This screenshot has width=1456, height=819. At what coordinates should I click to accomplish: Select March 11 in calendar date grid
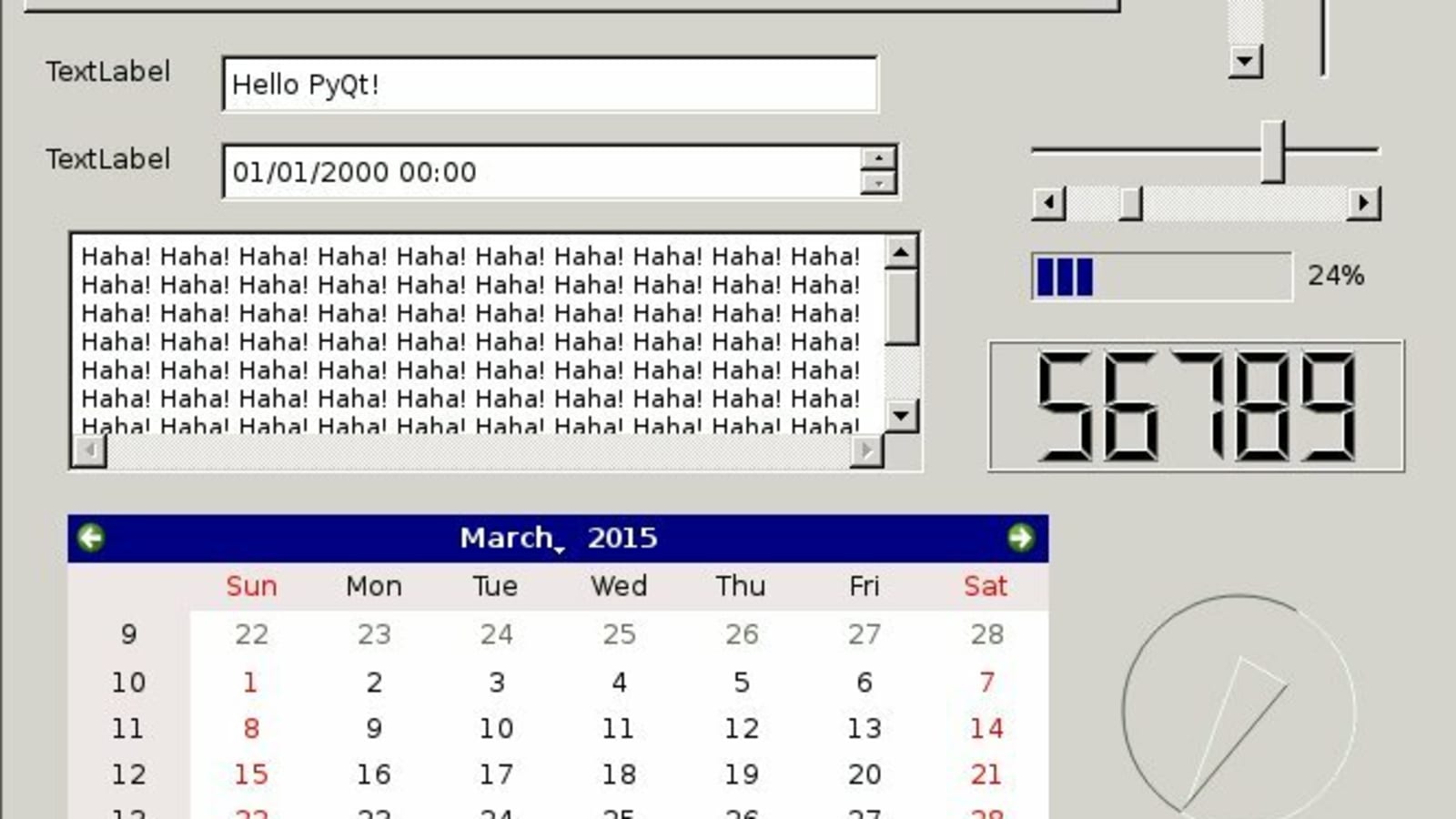619,728
